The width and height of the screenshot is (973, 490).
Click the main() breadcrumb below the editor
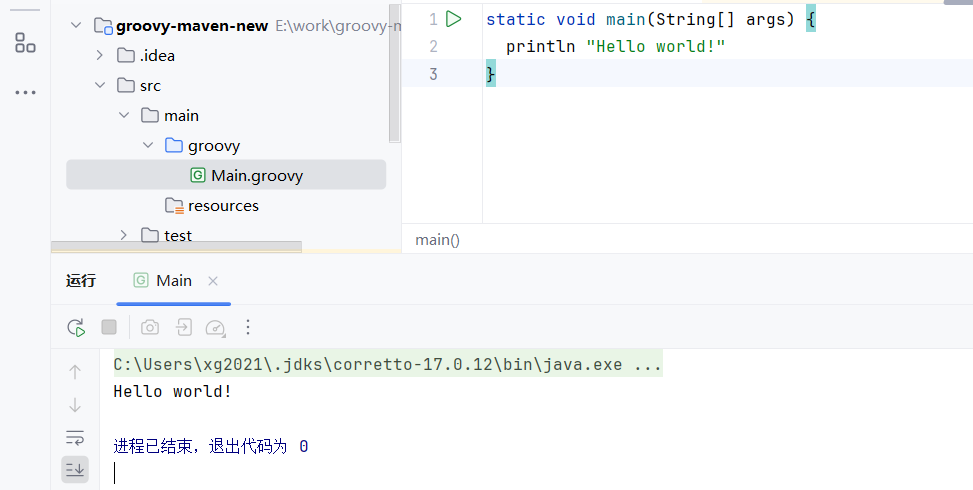(438, 240)
